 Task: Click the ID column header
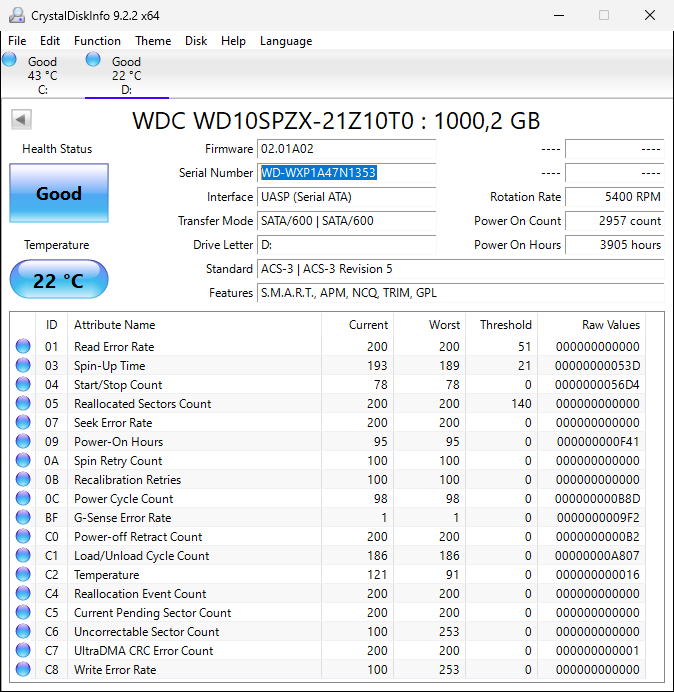[x=52, y=325]
